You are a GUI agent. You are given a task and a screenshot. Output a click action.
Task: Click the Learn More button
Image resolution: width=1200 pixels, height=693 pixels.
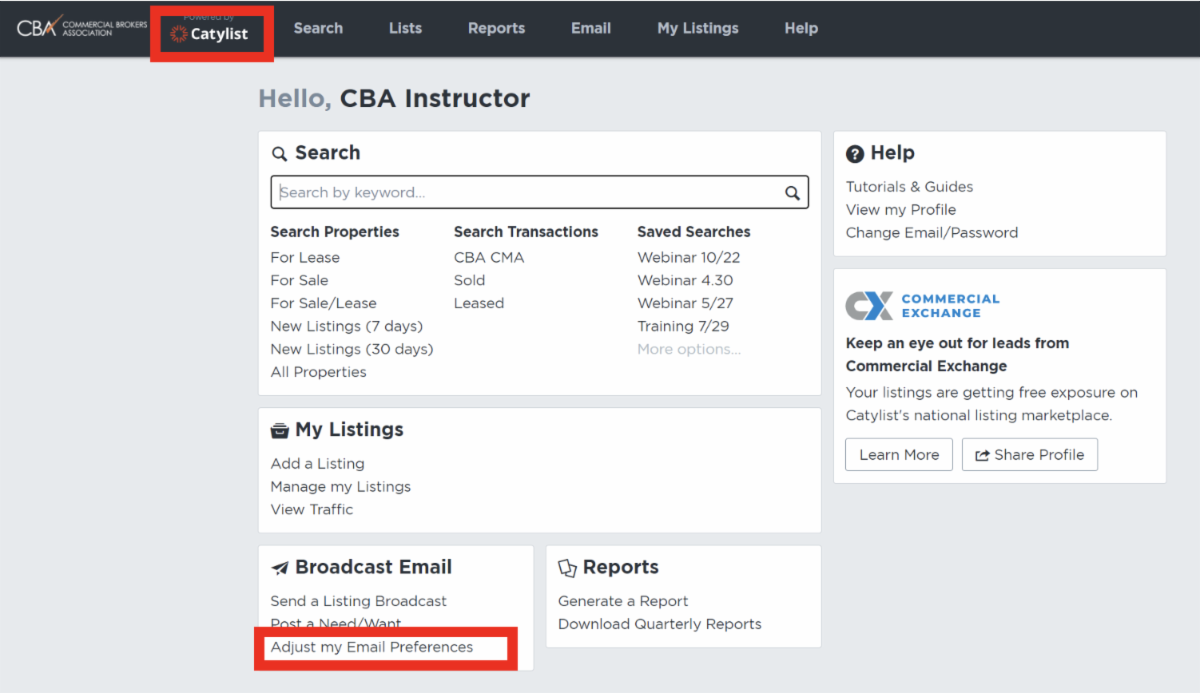point(898,454)
